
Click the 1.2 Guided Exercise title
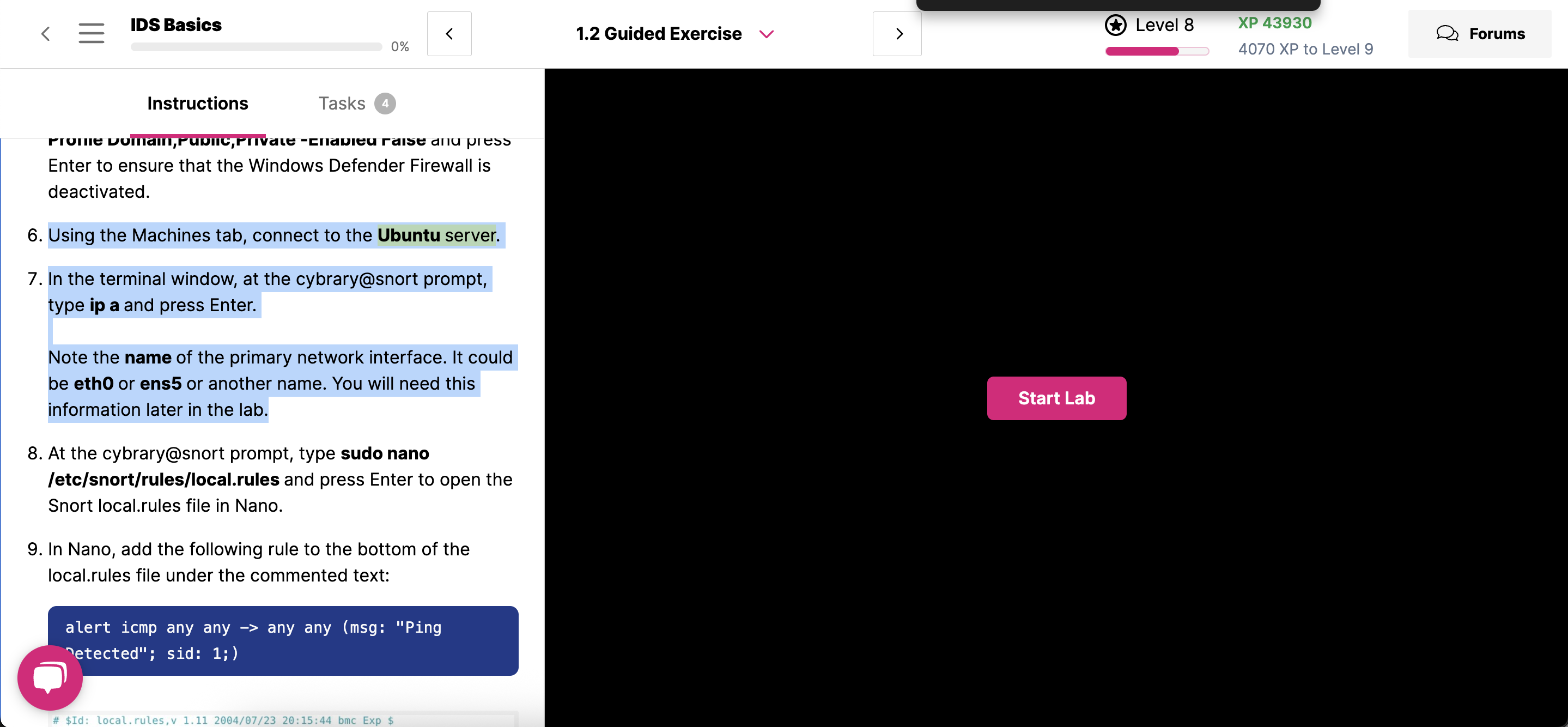659,33
